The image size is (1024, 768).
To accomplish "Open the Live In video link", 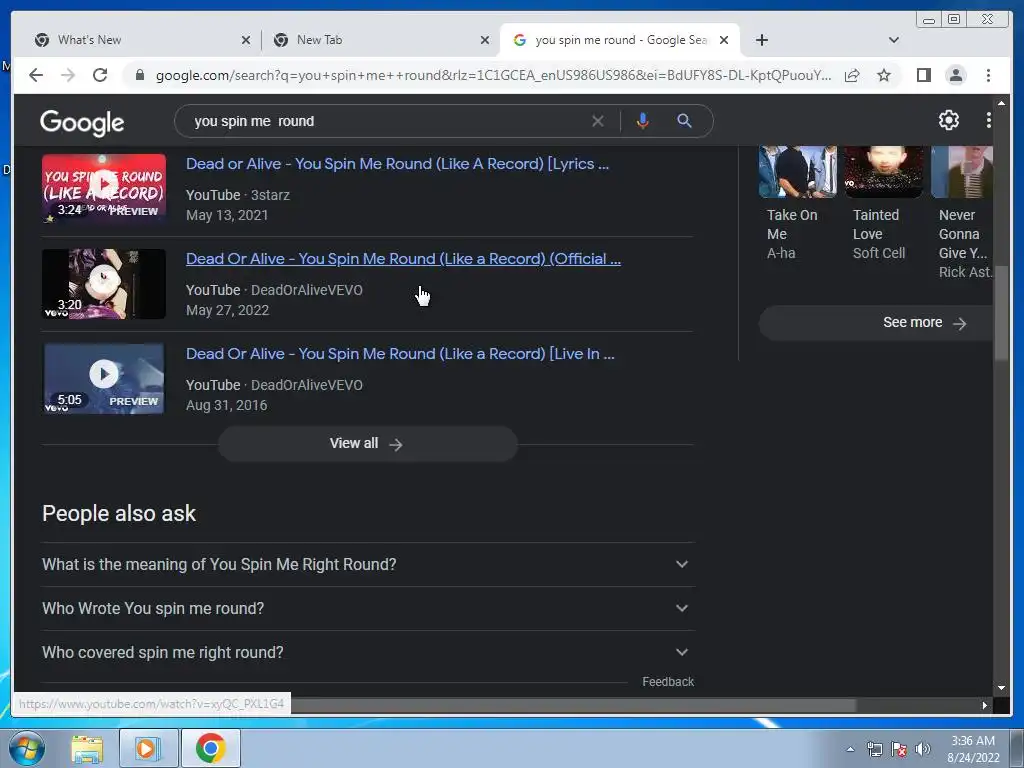I will (x=400, y=353).
